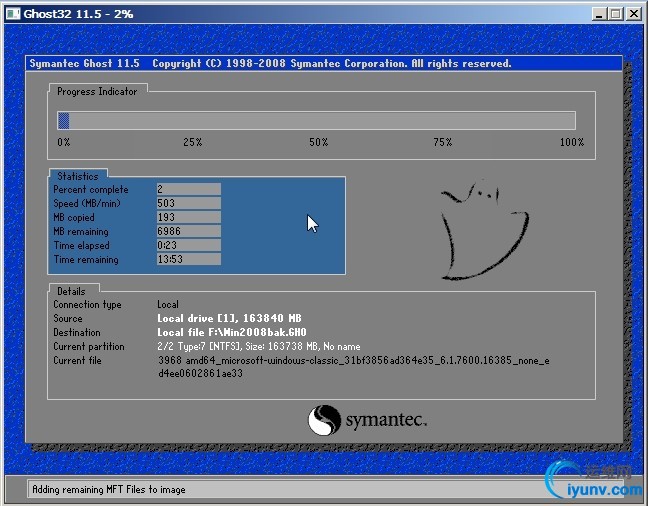Viewport: 648px width, 506px height.
Task: Click the Percent complete label
Action: point(91,190)
